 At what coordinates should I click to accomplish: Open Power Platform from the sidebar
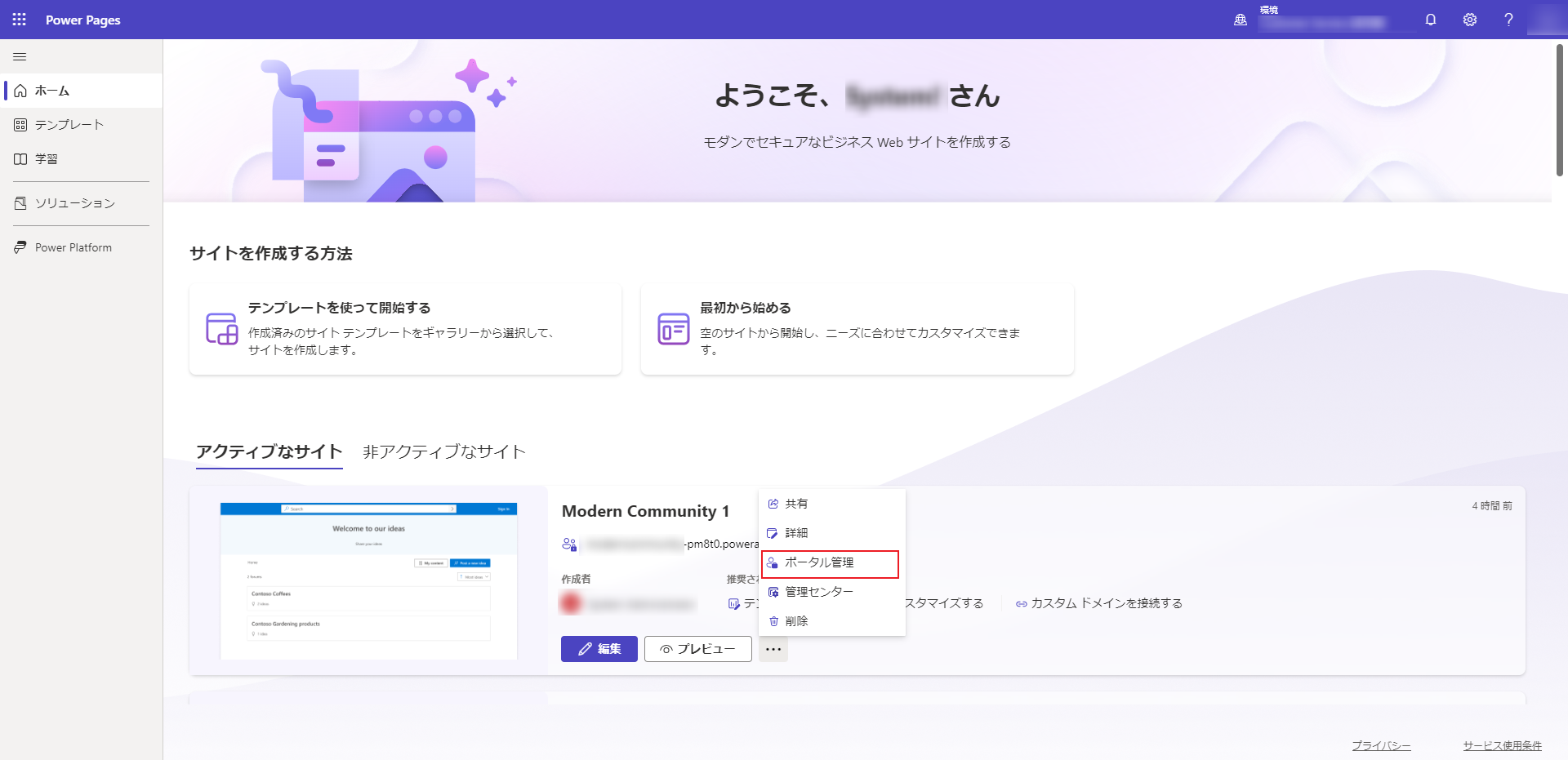click(73, 247)
